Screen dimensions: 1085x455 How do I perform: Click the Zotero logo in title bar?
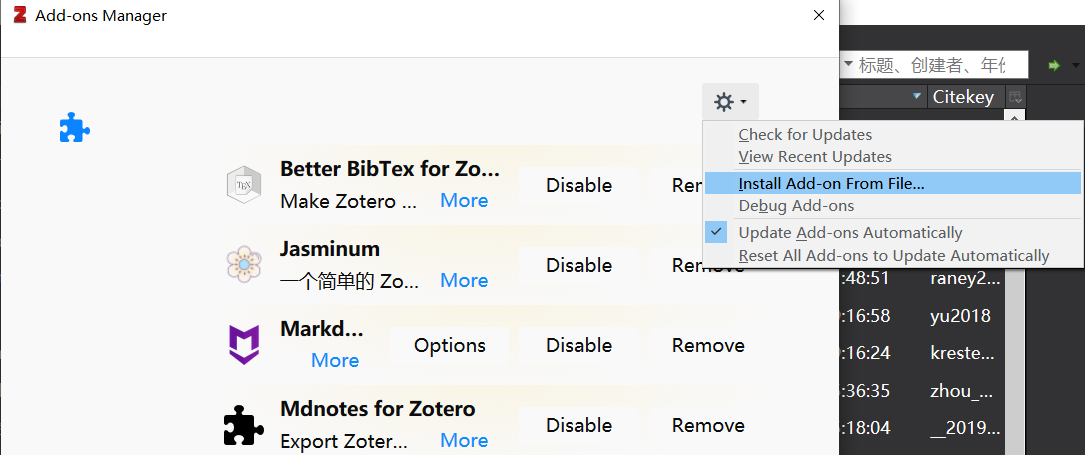coord(20,15)
